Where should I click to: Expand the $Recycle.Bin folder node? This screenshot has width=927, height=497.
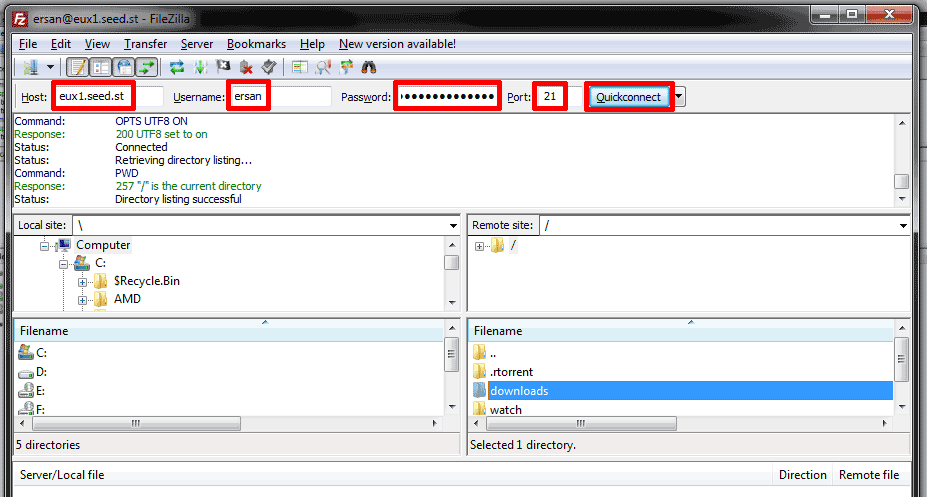pos(82,282)
